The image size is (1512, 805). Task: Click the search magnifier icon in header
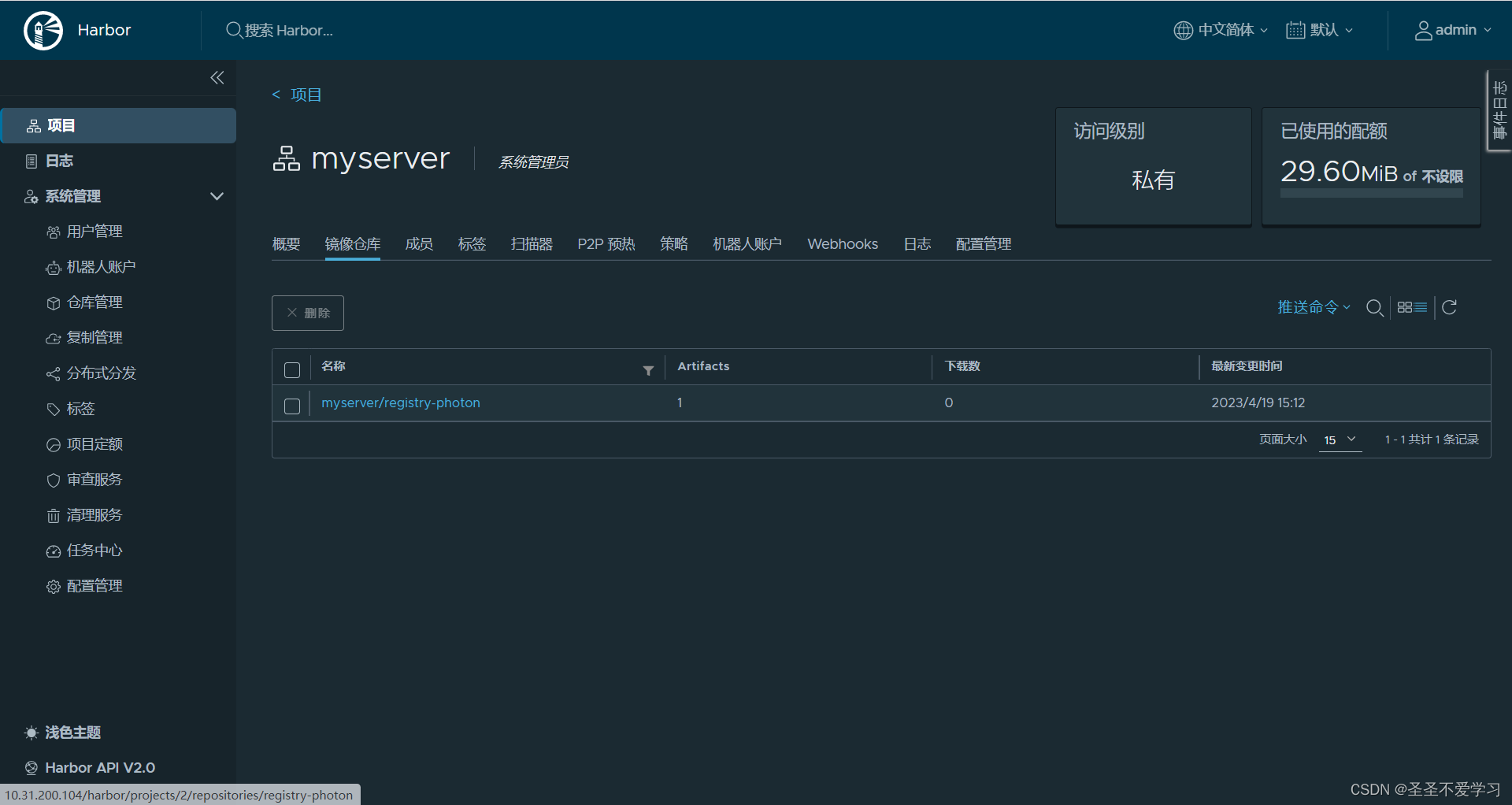click(x=233, y=30)
